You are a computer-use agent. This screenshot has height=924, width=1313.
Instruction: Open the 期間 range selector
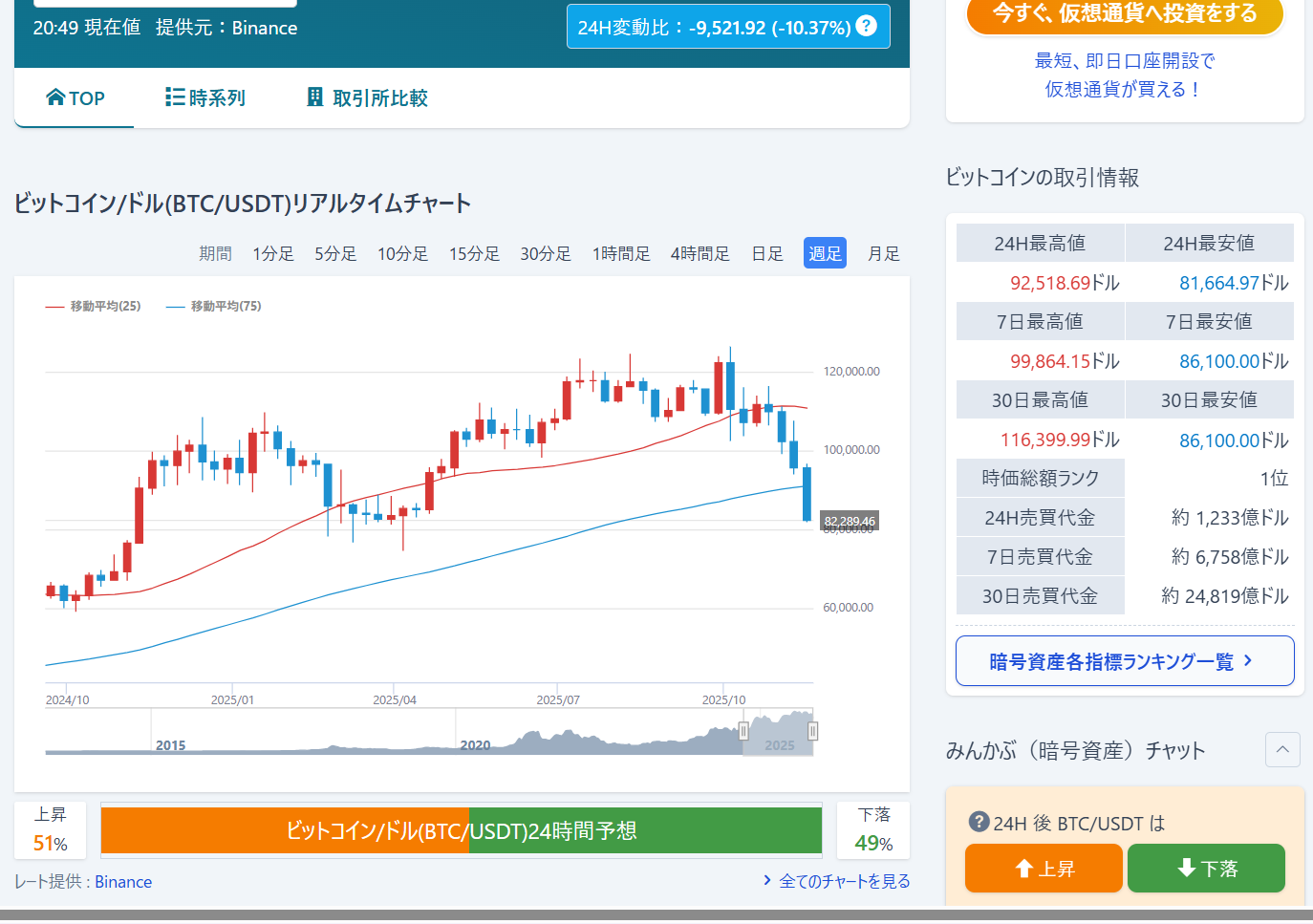215,253
